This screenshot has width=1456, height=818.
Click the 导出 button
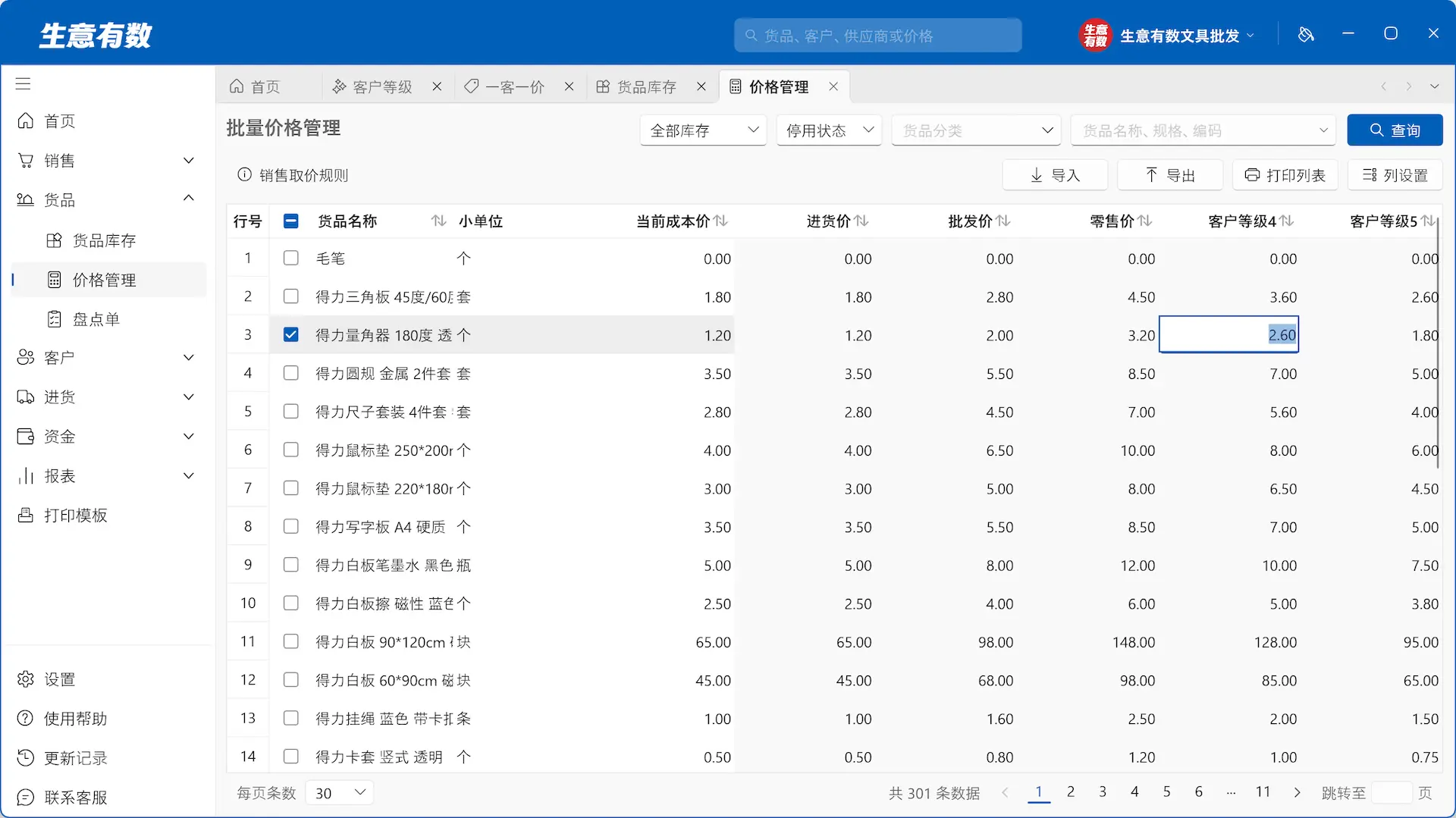[x=1170, y=175]
